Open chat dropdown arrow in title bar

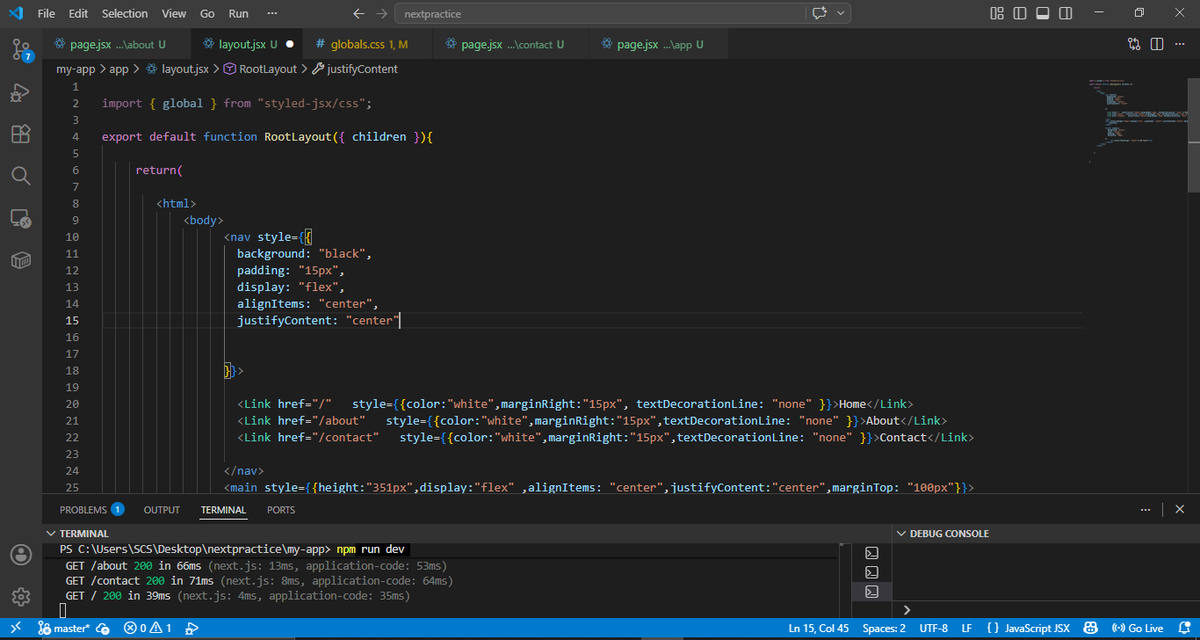point(841,14)
